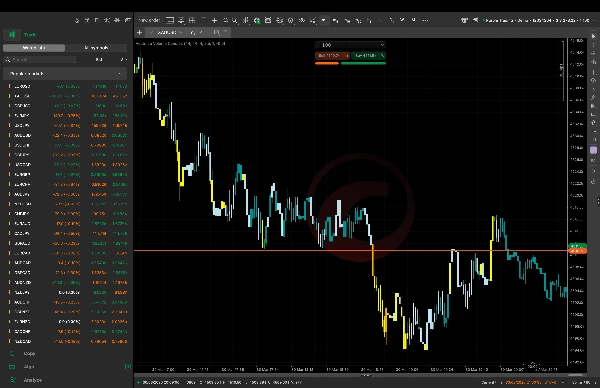Open the green Trade application icon
The height and width of the screenshot is (388, 600).
[x=12, y=35]
